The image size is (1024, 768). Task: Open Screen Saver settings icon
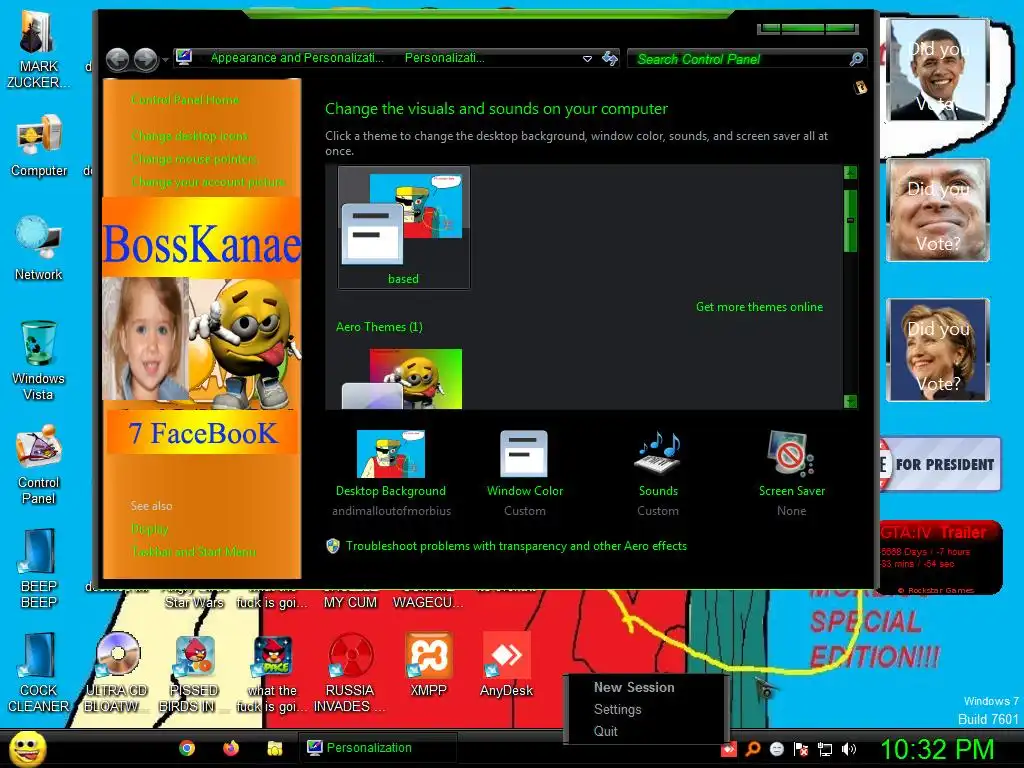point(792,473)
